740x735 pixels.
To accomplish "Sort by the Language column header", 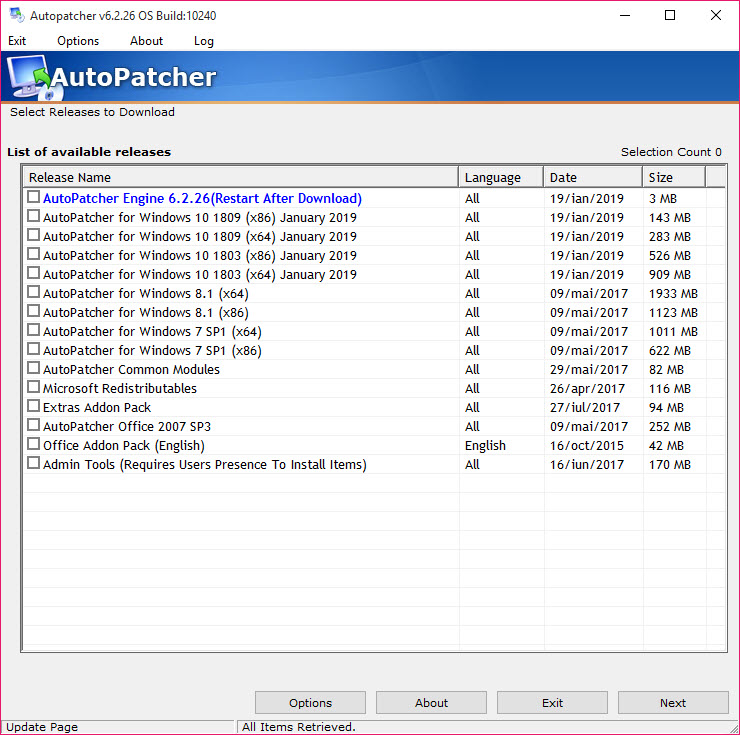I will (x=501, y=177).
